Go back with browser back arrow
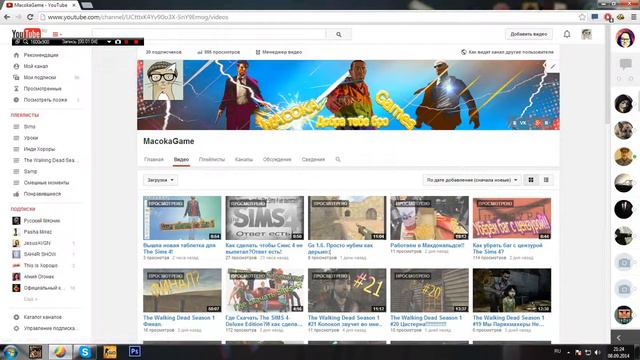The width and height of the screenshot is (640, 360). coord(7,17)
